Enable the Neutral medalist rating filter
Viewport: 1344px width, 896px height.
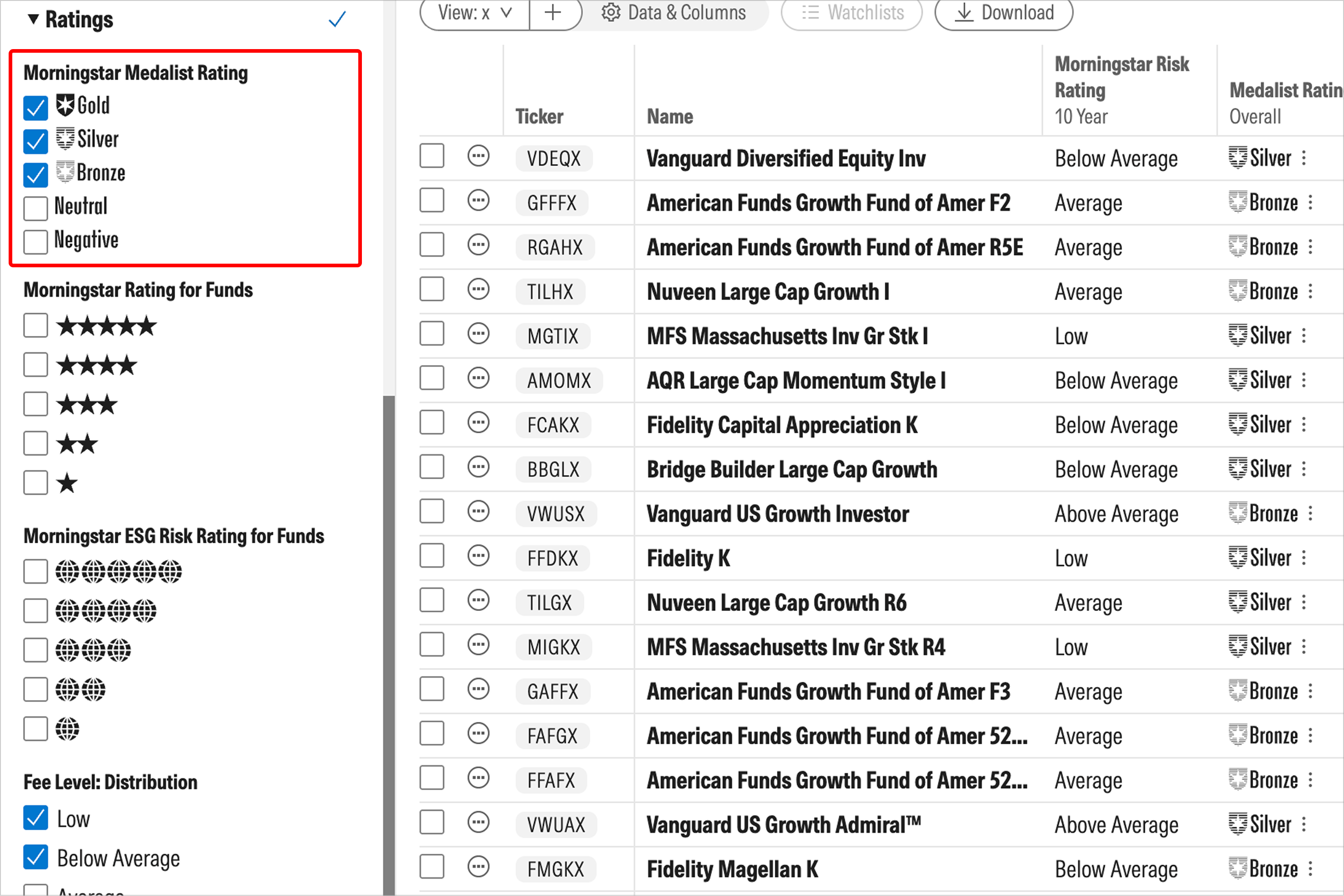pyautogui.click(x=35, y=208)
